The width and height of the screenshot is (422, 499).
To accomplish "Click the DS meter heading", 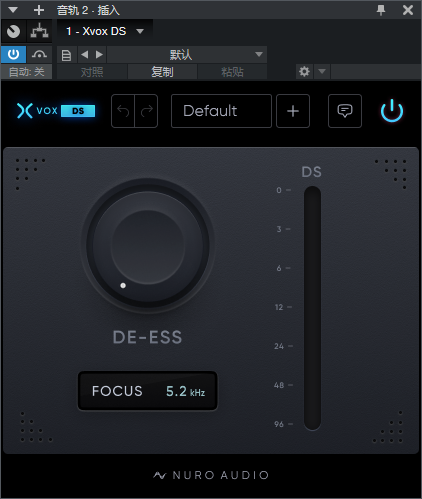I will [311, 172].
